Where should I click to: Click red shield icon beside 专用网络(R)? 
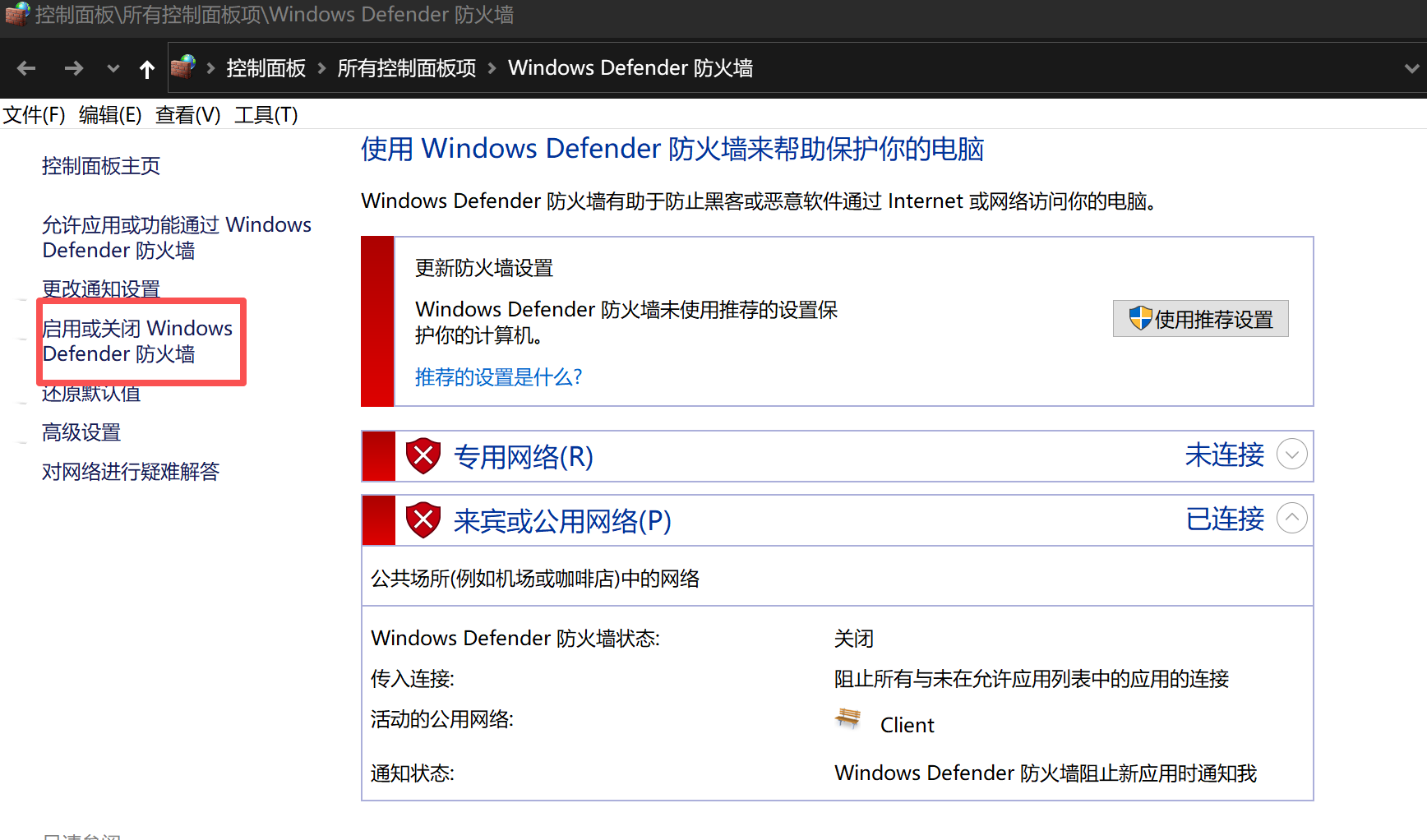tap(423, 456)
